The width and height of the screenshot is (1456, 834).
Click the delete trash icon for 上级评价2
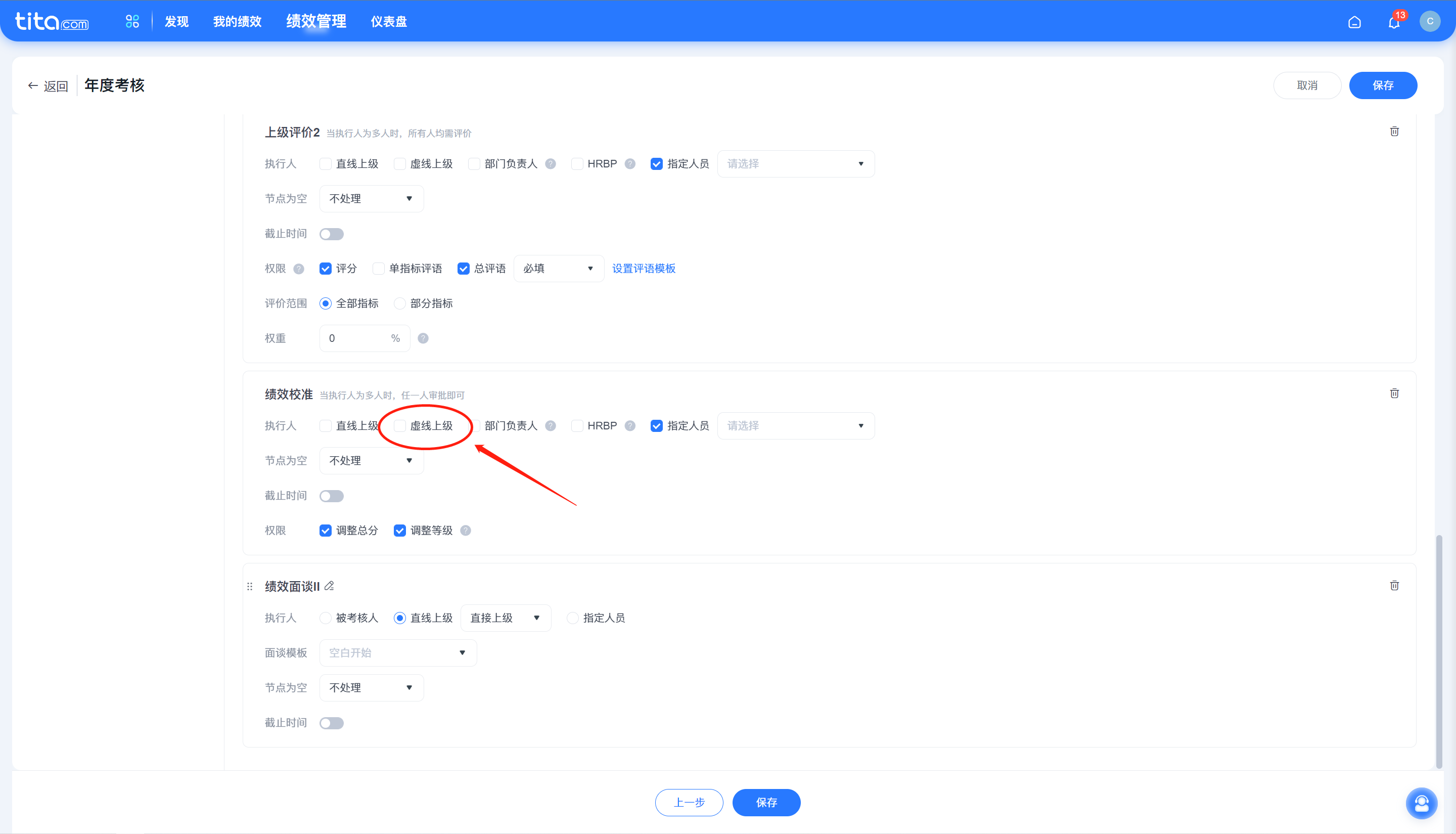(x=1394, y=131)
